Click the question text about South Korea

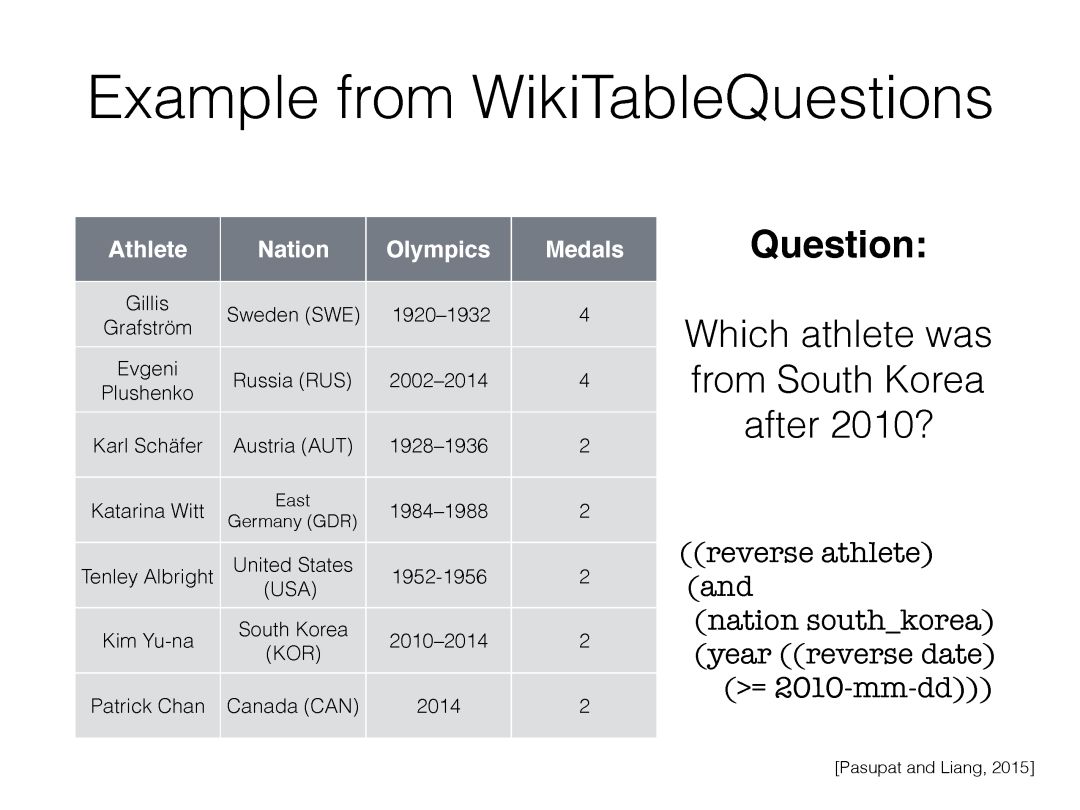[838, 380]
